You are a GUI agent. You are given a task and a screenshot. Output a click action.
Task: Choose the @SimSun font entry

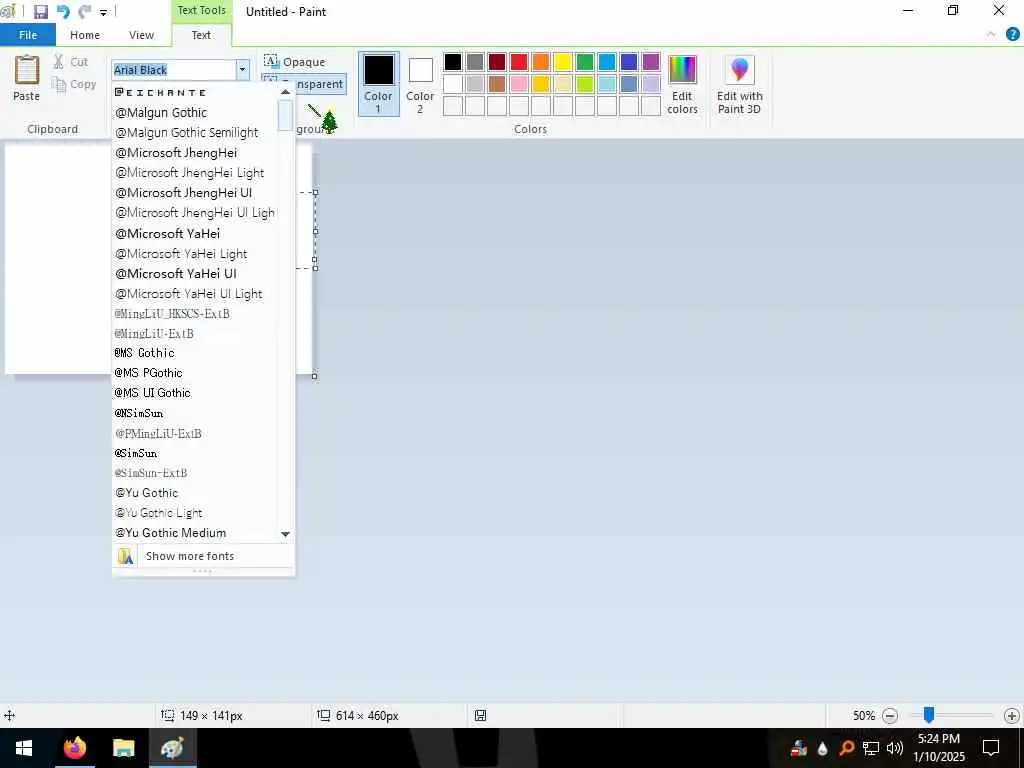click(195, 453)
